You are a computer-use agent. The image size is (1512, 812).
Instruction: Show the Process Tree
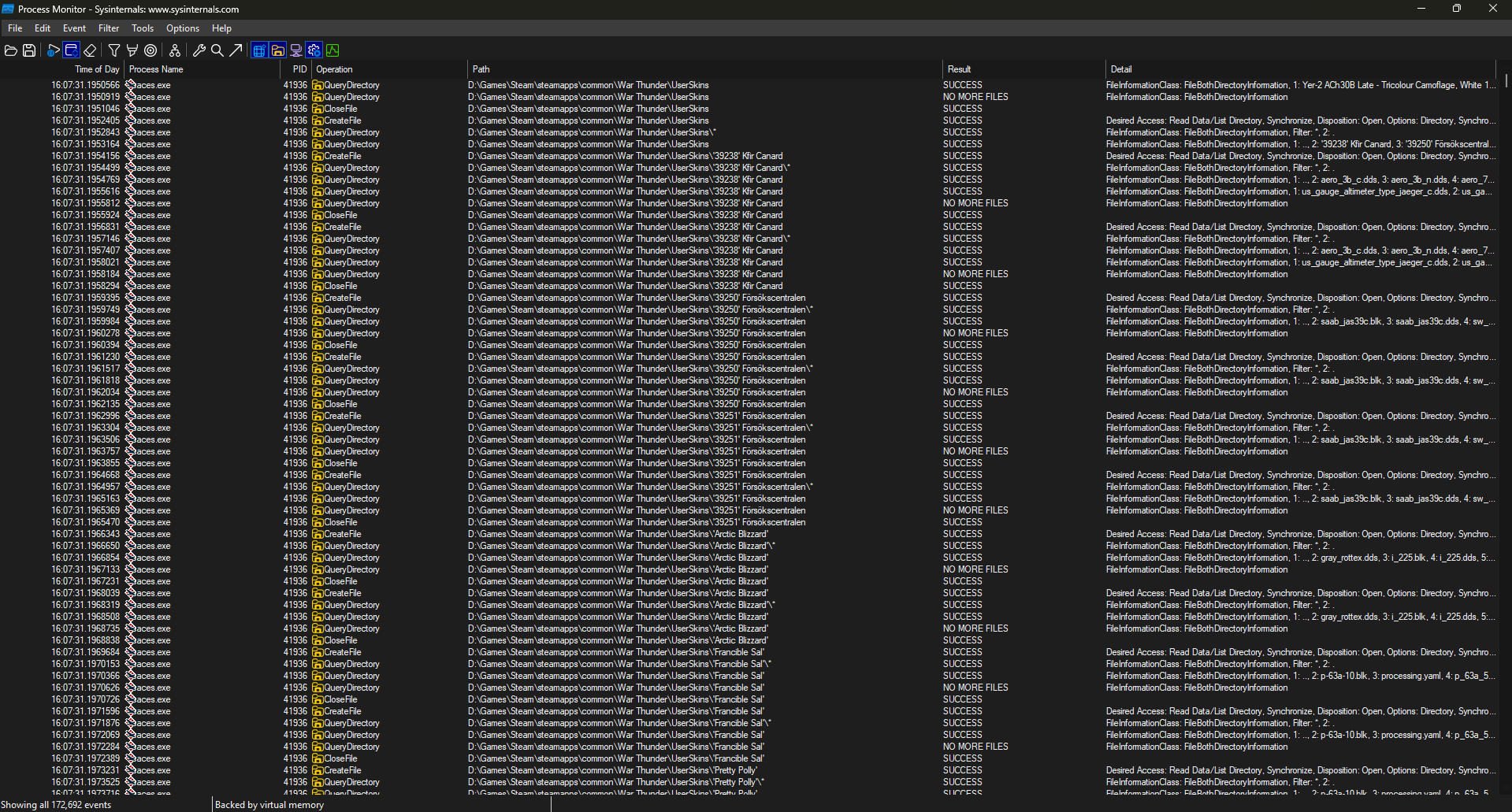point(175,50)
